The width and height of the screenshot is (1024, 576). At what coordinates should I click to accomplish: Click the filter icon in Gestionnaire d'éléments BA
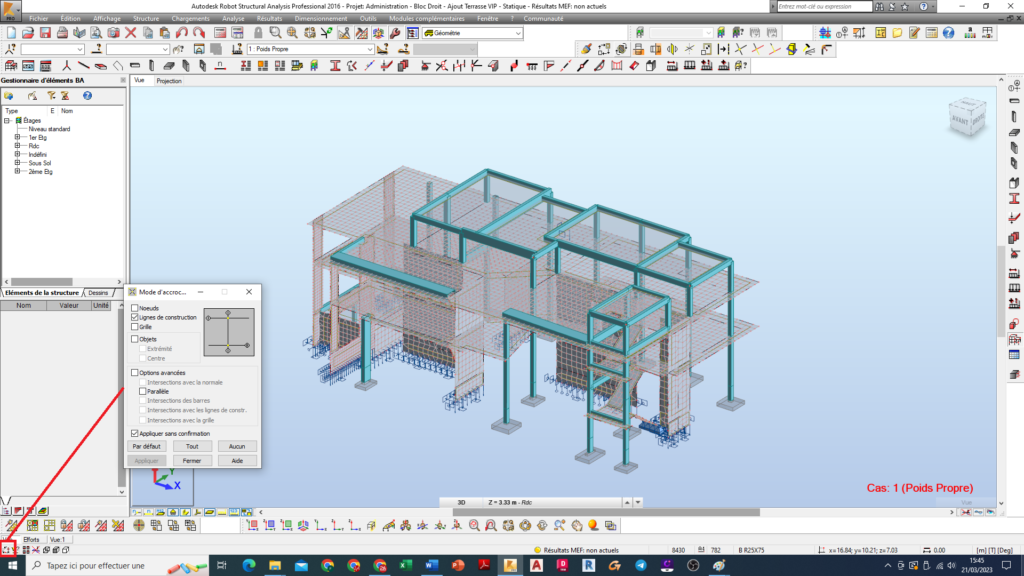click(51, 95)
